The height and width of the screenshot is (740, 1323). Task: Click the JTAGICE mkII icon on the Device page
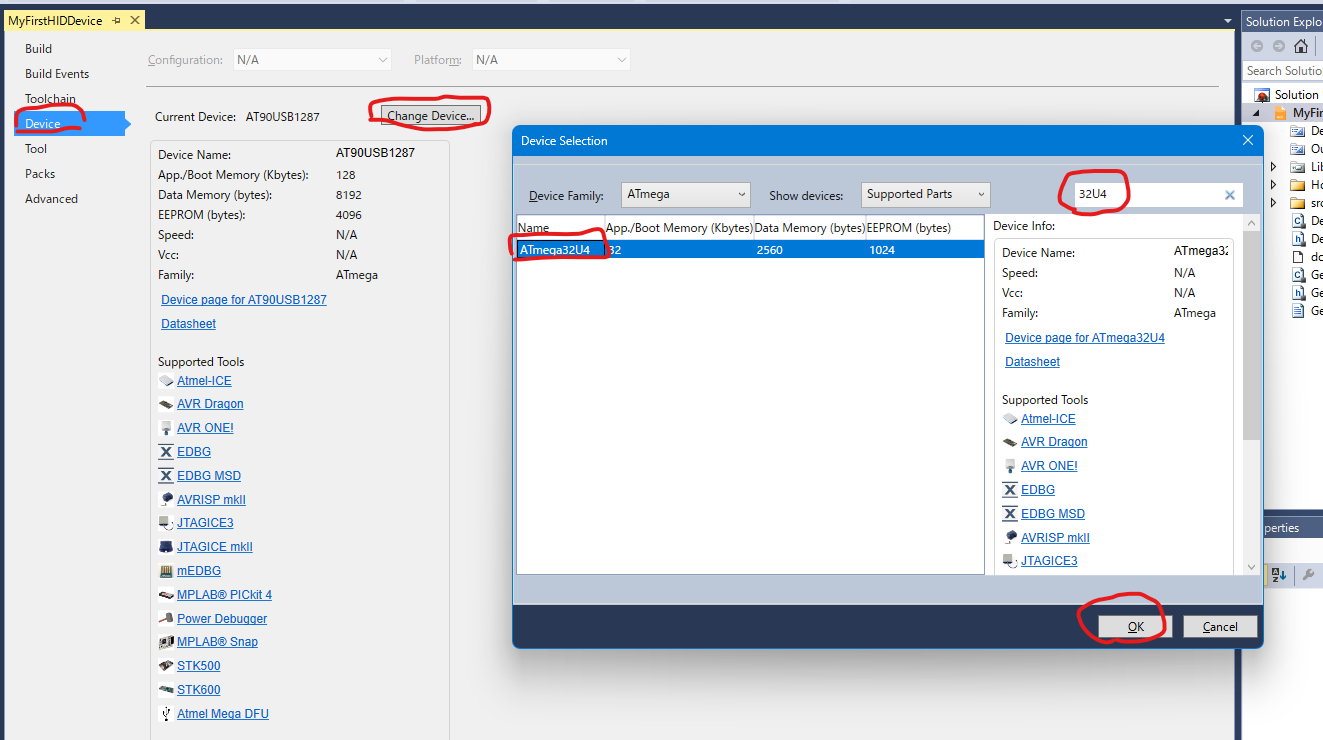[166, 547]
